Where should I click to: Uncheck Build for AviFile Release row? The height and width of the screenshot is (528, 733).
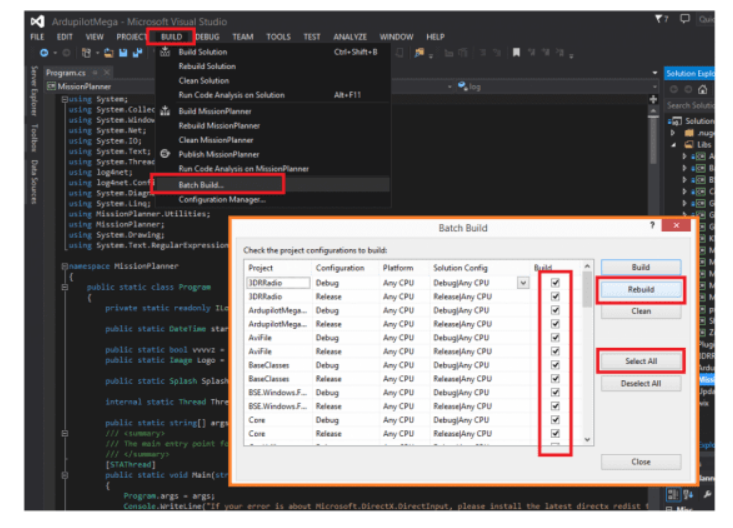555,351
